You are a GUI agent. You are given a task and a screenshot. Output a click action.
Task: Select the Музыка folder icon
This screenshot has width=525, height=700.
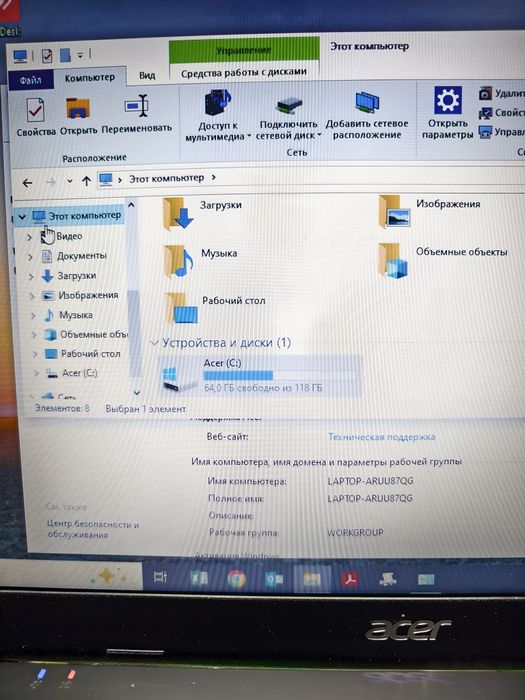click(x=178, y=261)
